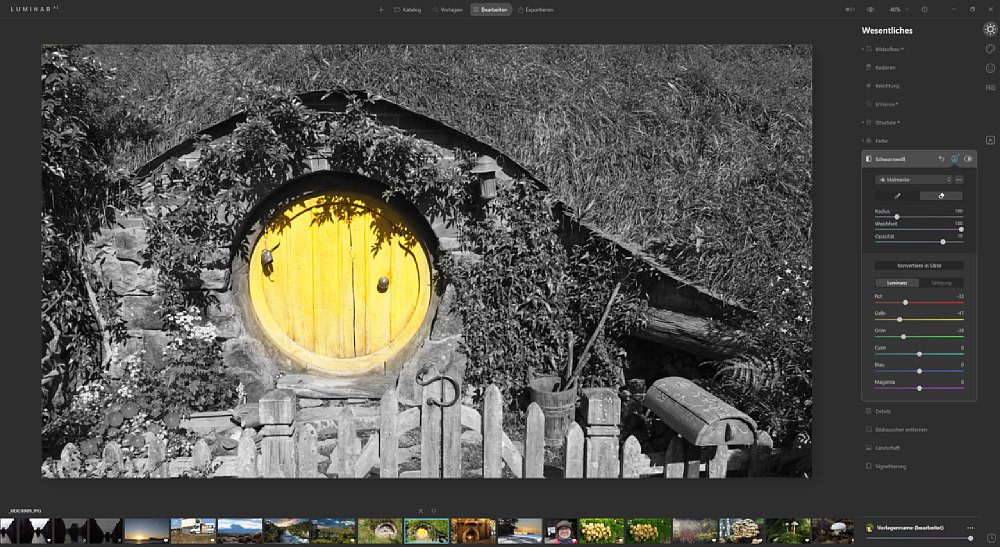Screen dimensions: 1000x547
Task: Click the reject X icon above filmstrip
Action: pos(420,511)
